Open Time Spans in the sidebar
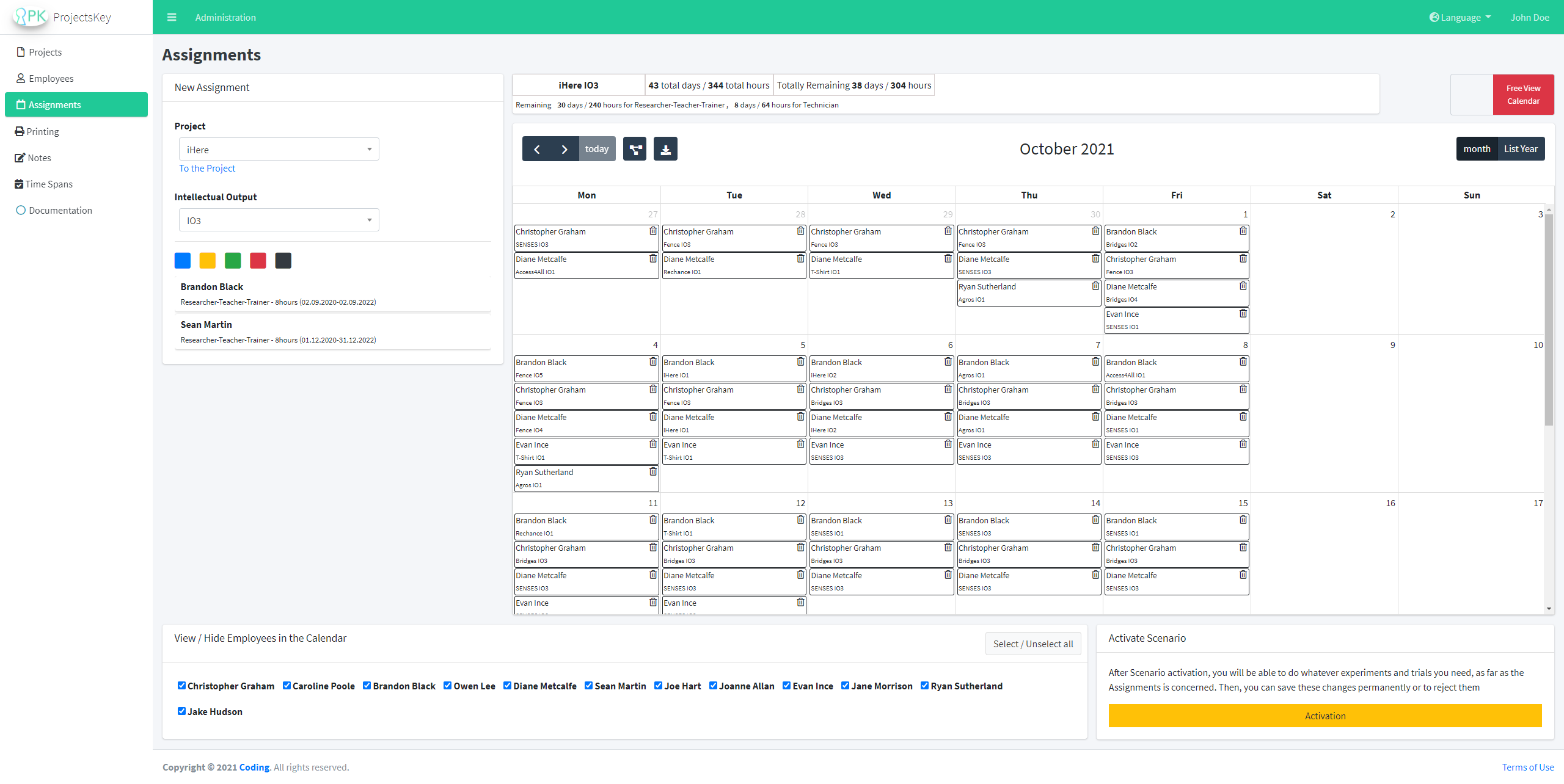 point(49,184)
